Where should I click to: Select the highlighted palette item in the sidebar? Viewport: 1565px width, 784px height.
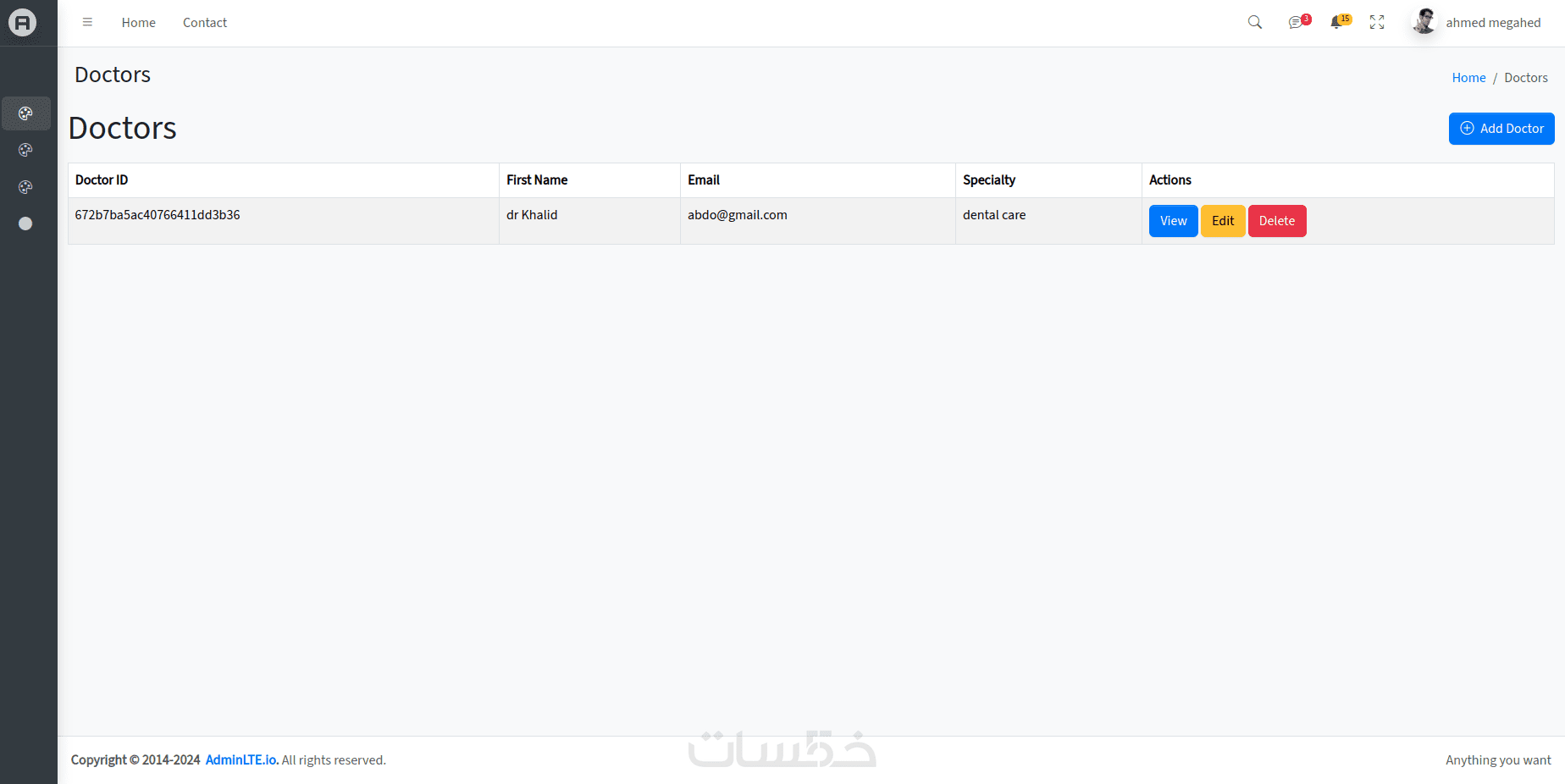click(x=25, y=113)
